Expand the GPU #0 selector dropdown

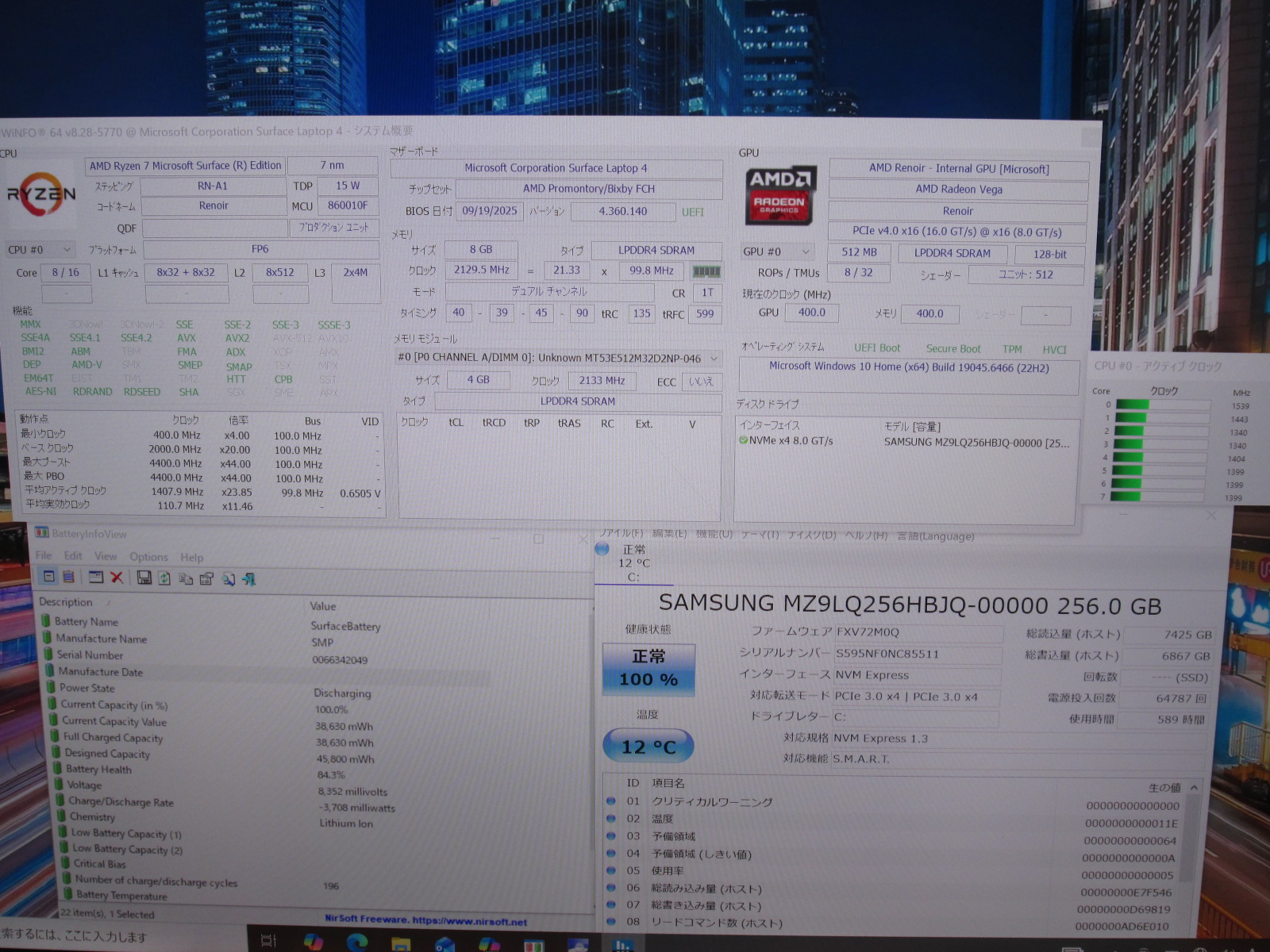[x=806, y=251]
